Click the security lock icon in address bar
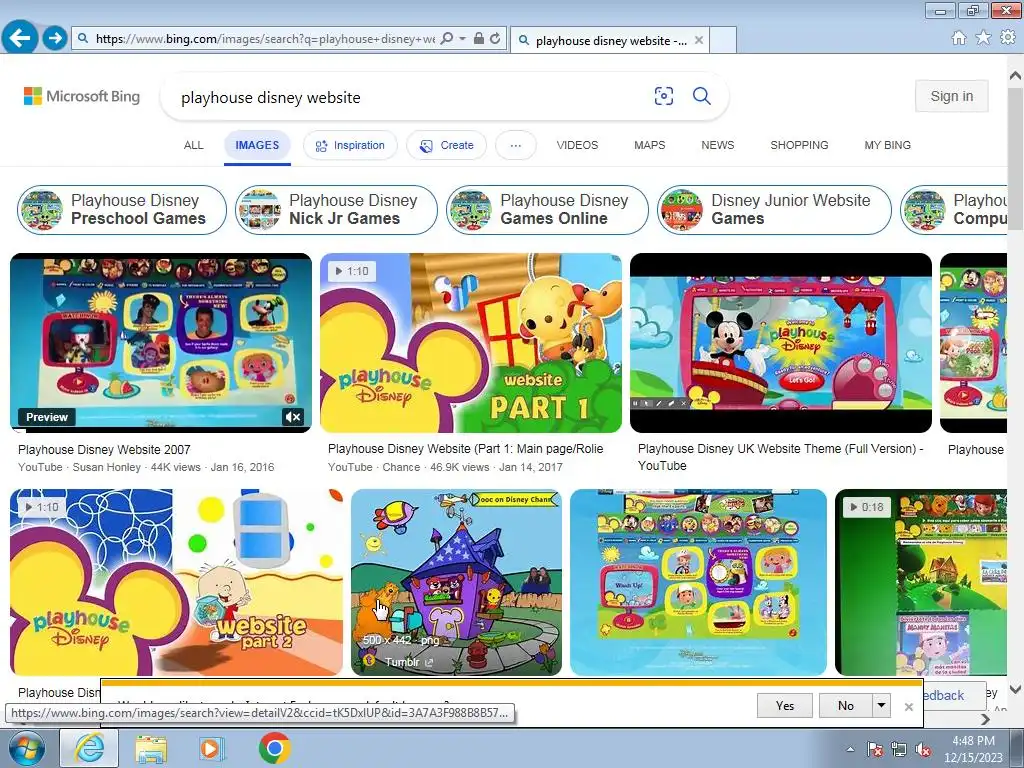1024x768 pixels. click(479, 39)
